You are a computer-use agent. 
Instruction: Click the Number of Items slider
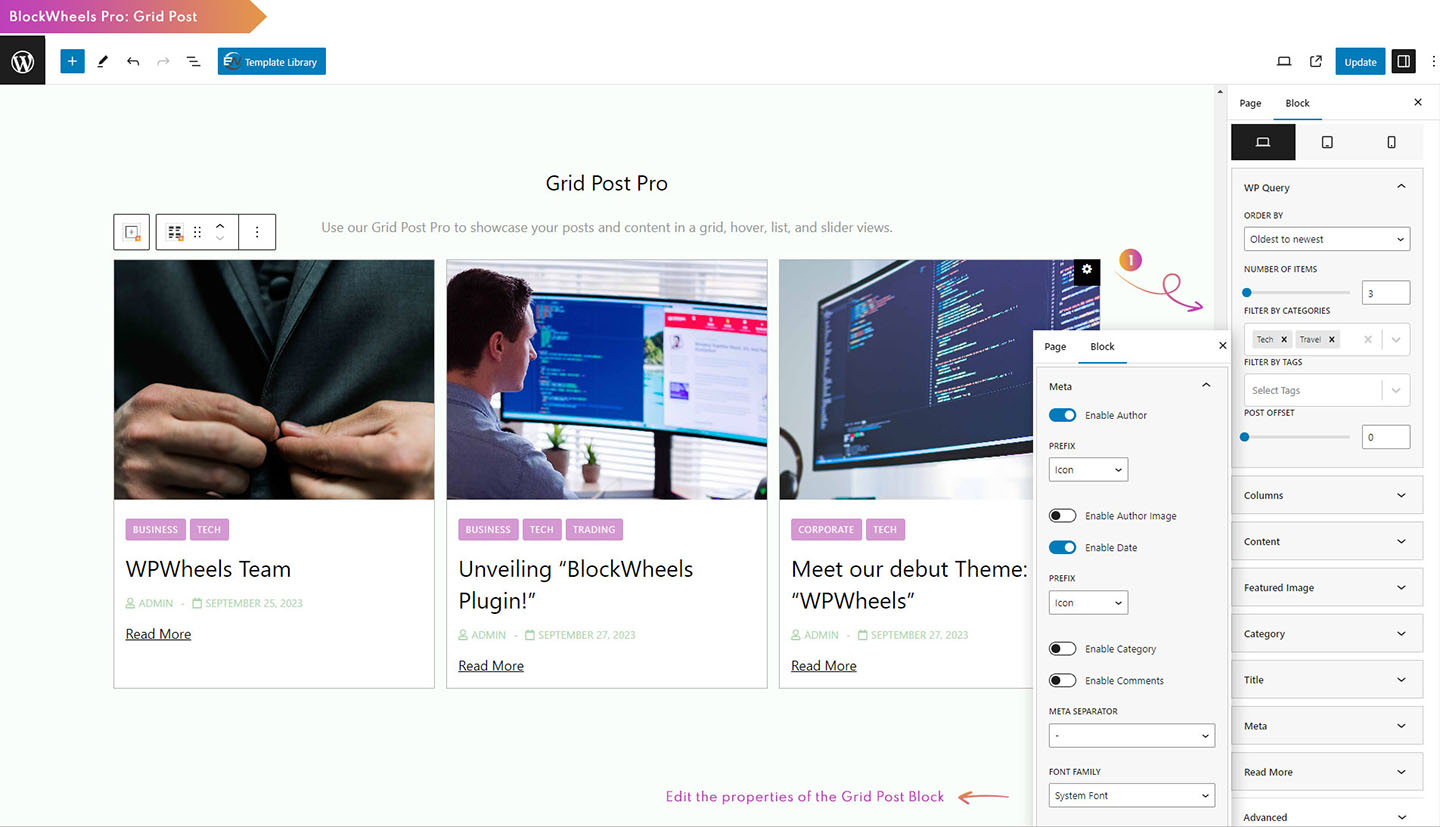[1296, 293]
